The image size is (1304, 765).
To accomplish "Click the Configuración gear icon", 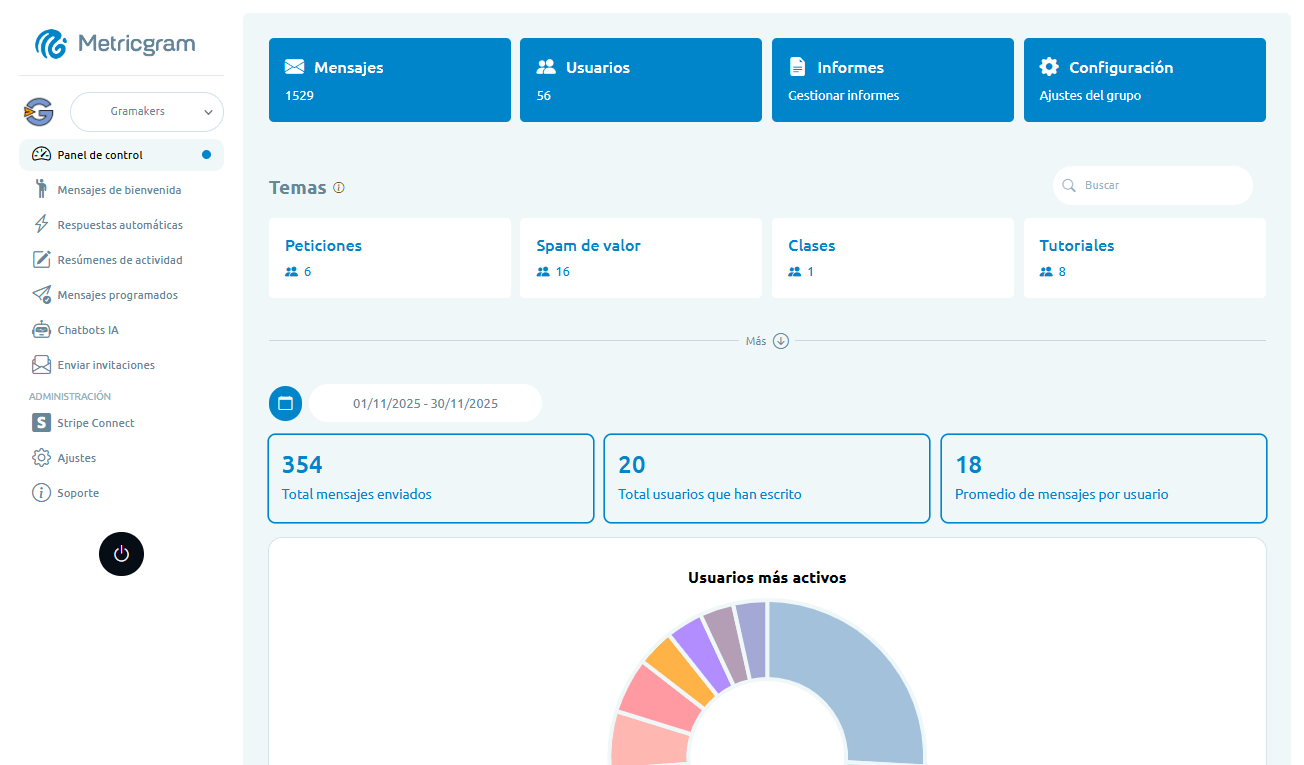I will pos(1048,66).
